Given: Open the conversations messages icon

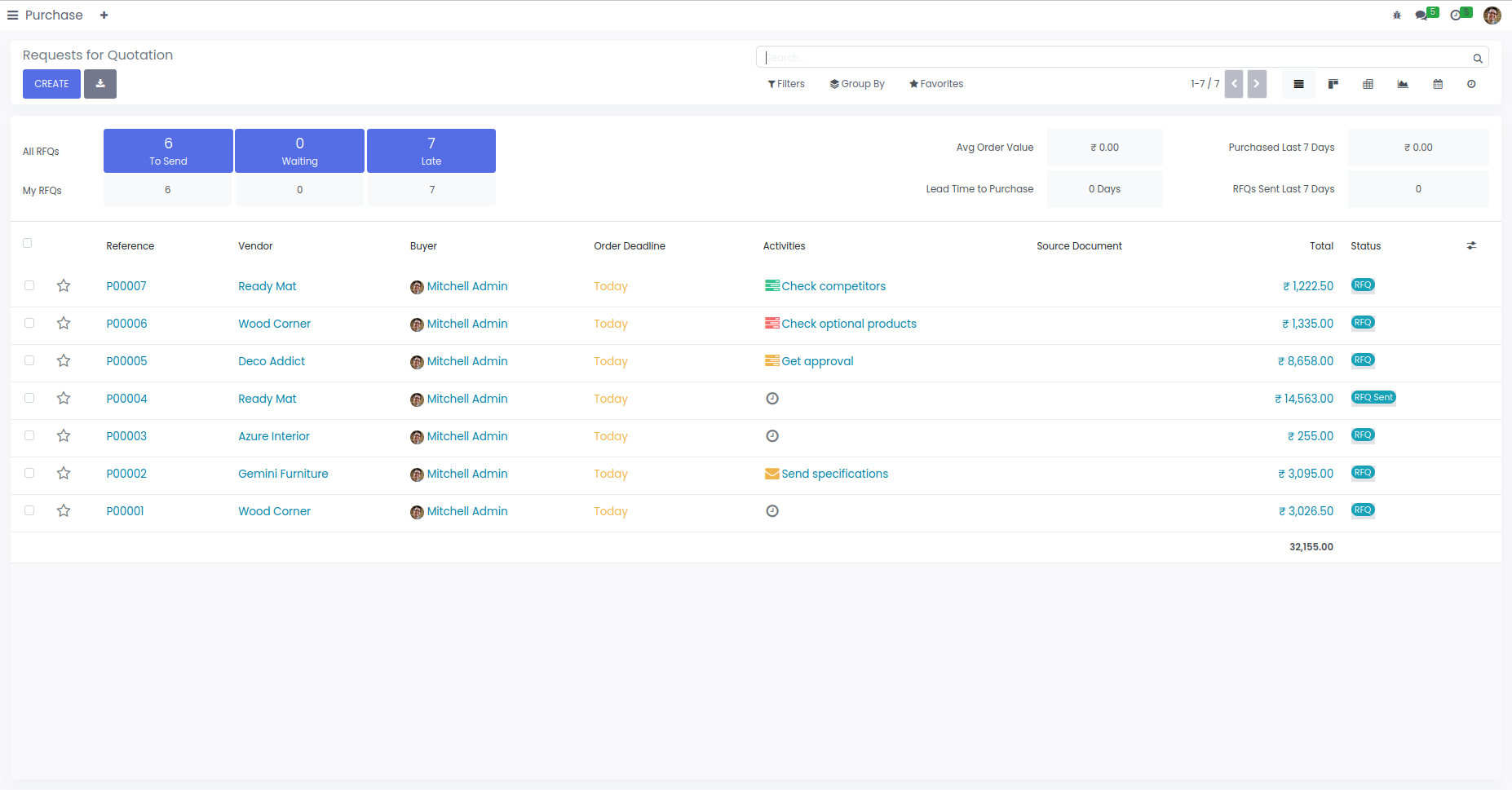Looking at the screenshot, I should pos(1423,15).
